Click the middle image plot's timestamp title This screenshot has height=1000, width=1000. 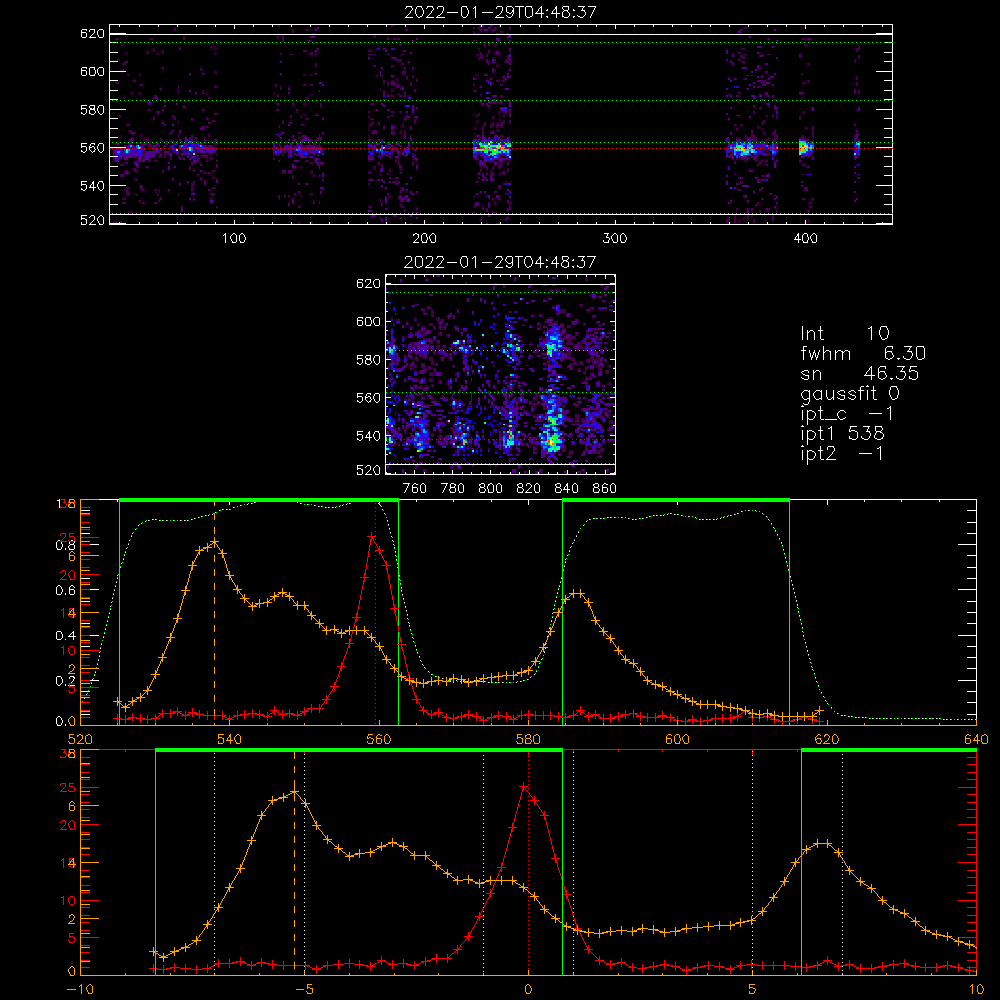pos(500,261)
